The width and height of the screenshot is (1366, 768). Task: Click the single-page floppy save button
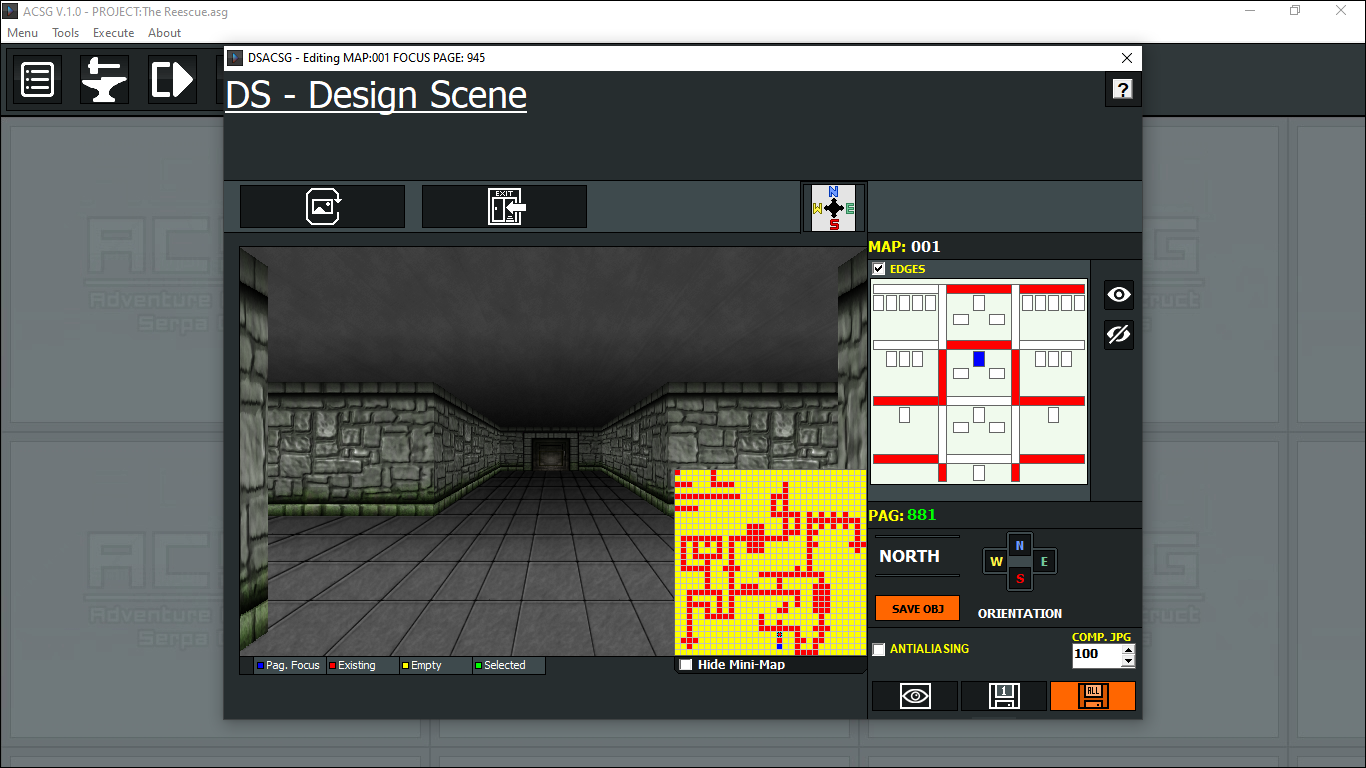1004,696
